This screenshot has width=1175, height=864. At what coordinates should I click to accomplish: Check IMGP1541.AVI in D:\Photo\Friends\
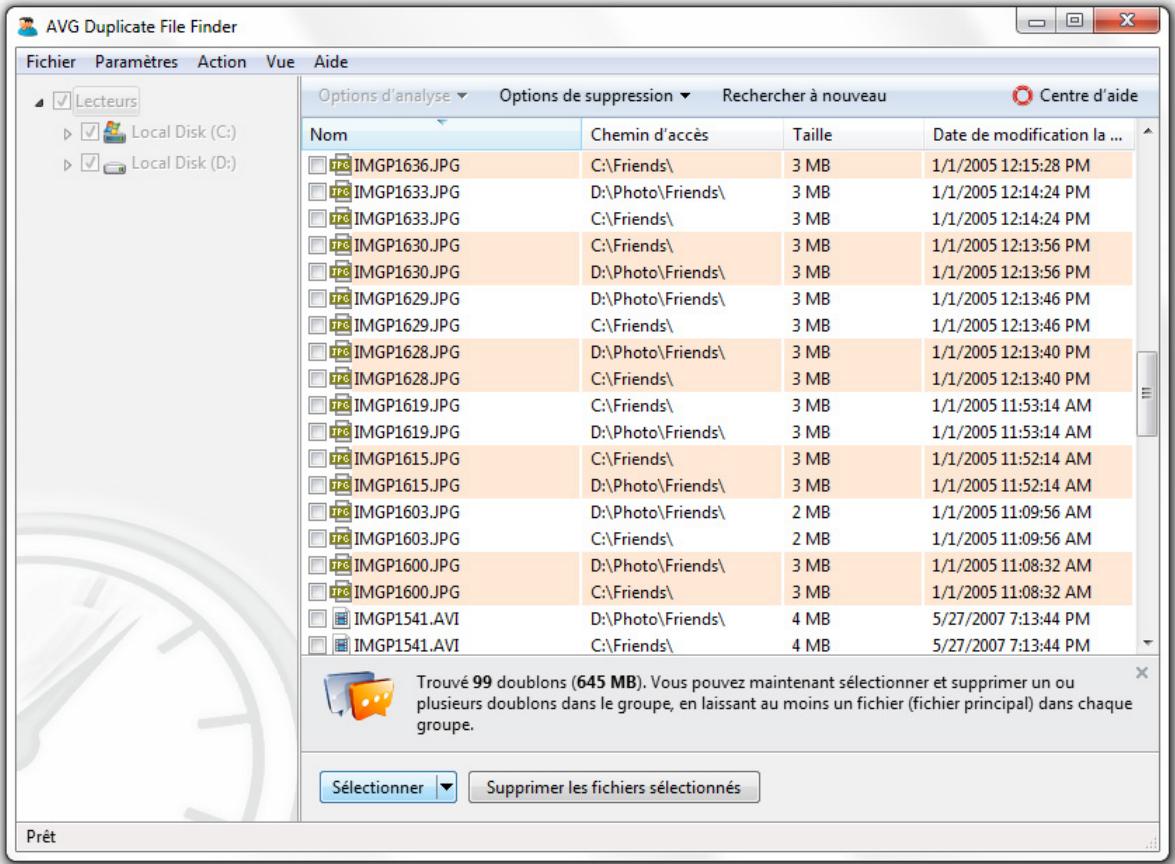tap(317, 619)
